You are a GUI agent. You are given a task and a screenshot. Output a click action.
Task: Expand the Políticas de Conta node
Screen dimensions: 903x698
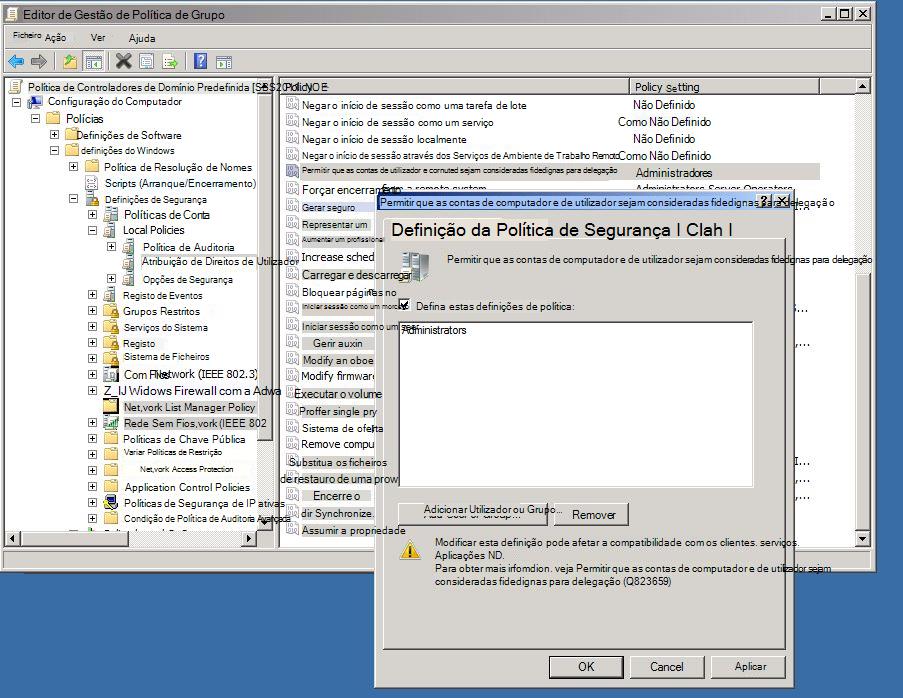coord(92,214)
